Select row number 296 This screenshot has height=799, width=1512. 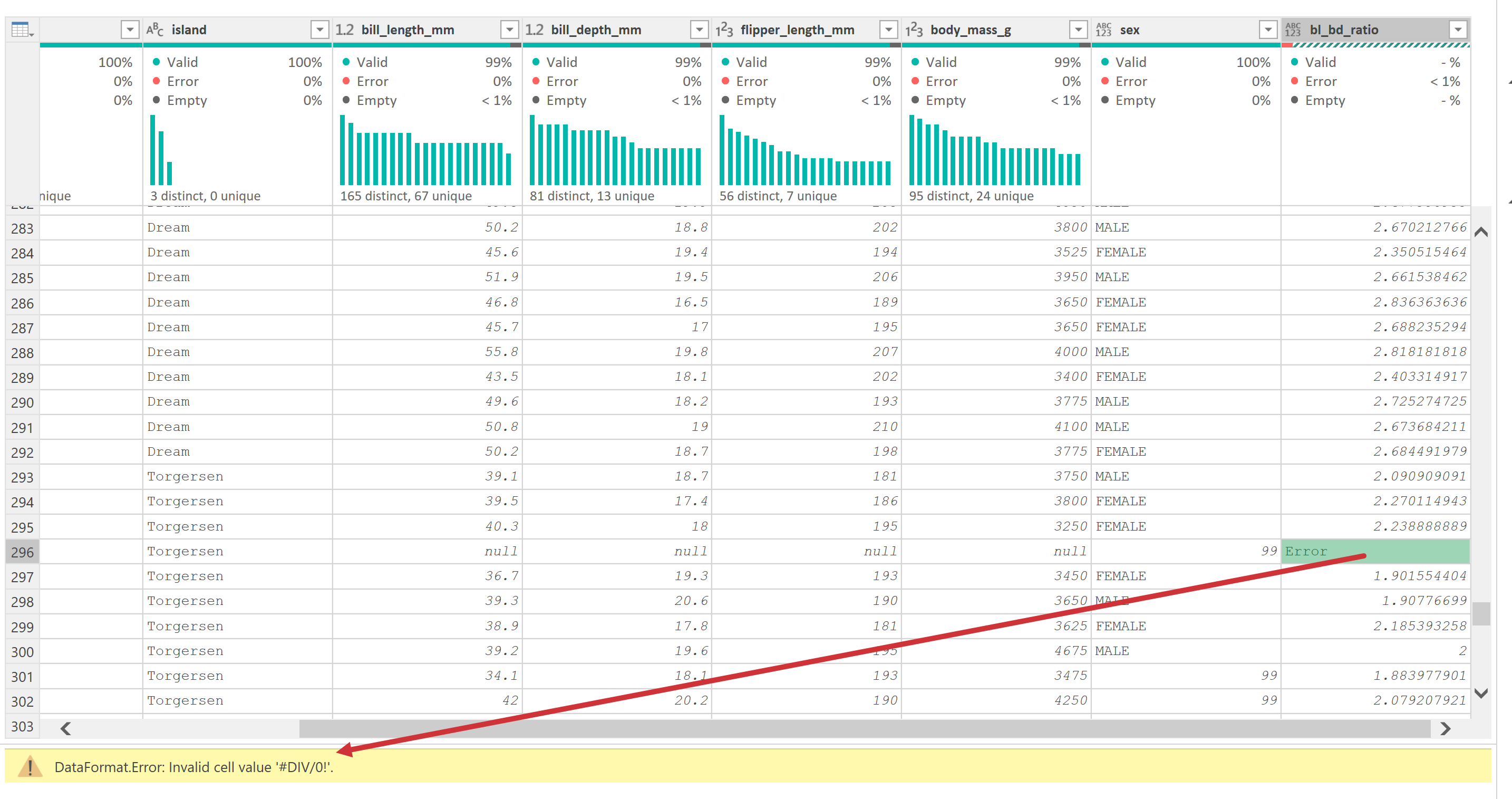(x=22, y=552)
